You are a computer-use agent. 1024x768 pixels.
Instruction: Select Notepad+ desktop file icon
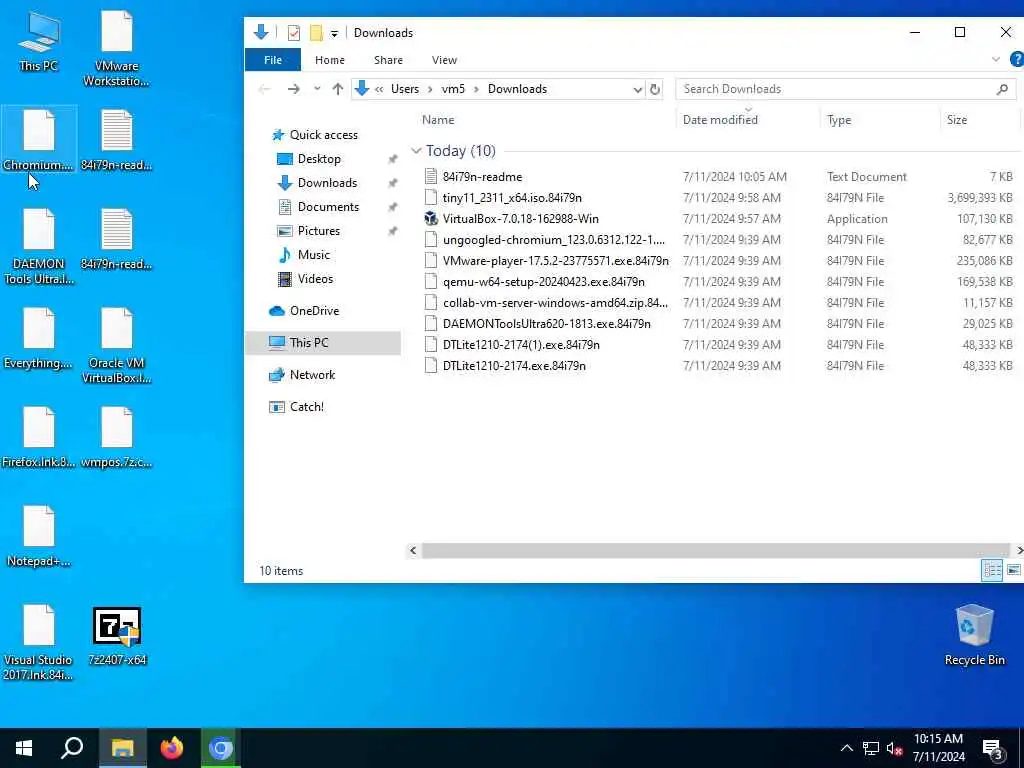(x=39, y=536)
